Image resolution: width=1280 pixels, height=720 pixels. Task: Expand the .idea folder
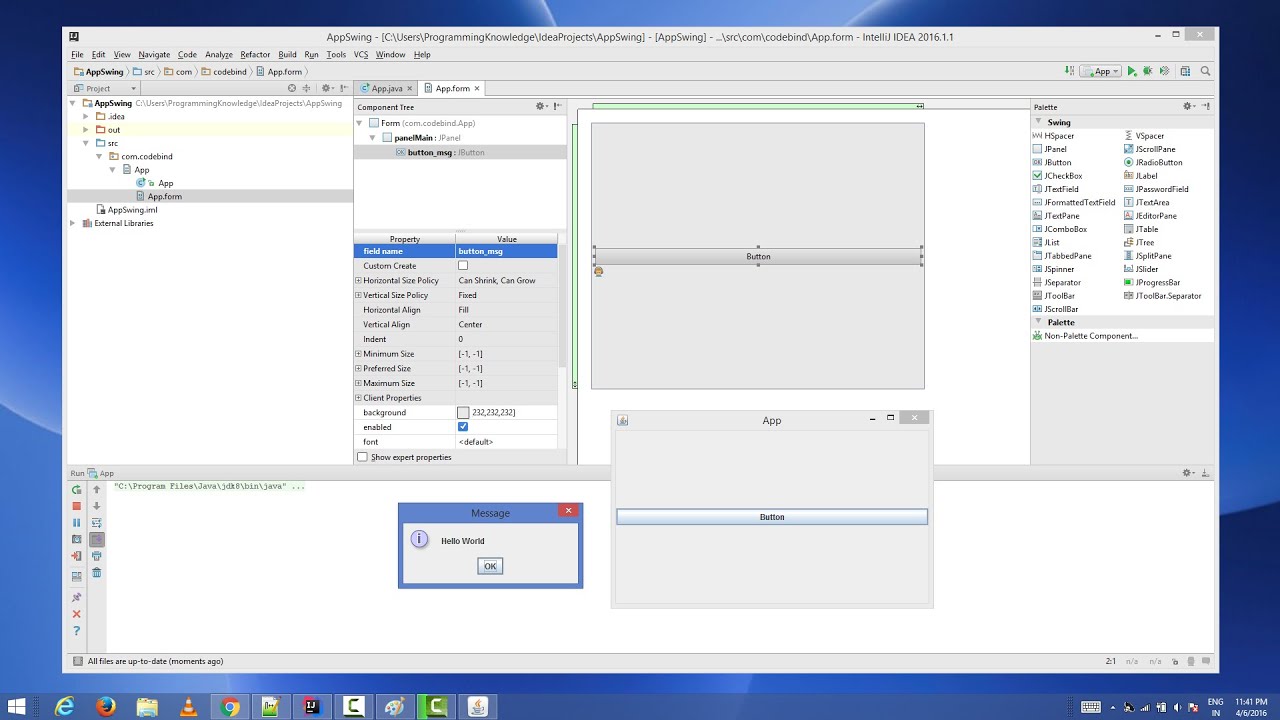click(86, 116)
